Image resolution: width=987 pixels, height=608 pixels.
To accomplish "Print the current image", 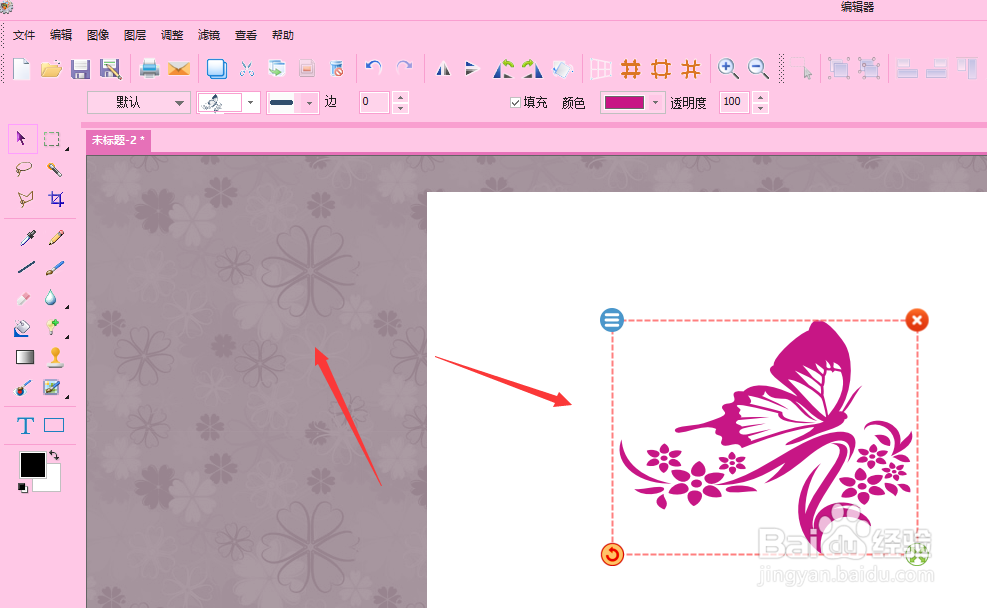I will pos(149,69).
